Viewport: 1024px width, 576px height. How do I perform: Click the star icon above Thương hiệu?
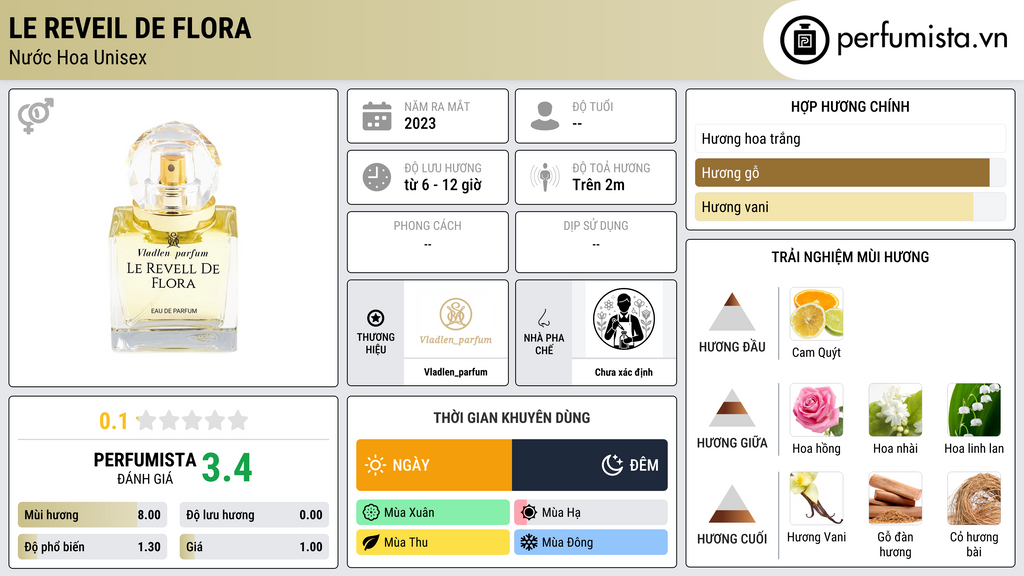[376, 318]
